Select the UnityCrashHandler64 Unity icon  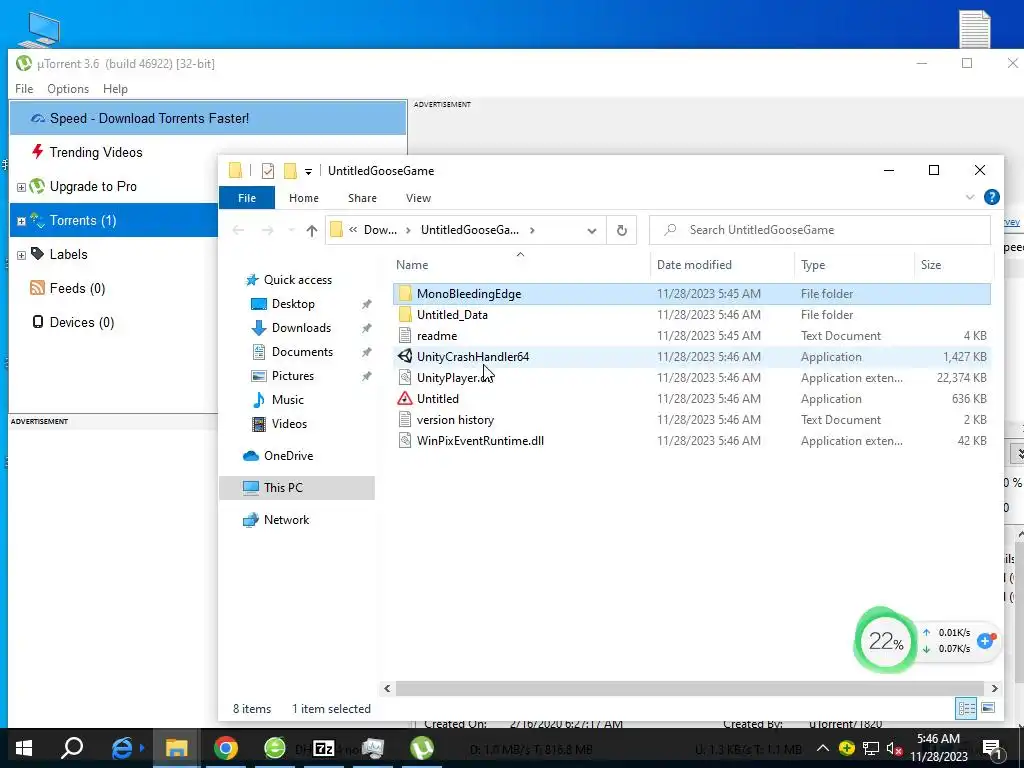[405, 357]
